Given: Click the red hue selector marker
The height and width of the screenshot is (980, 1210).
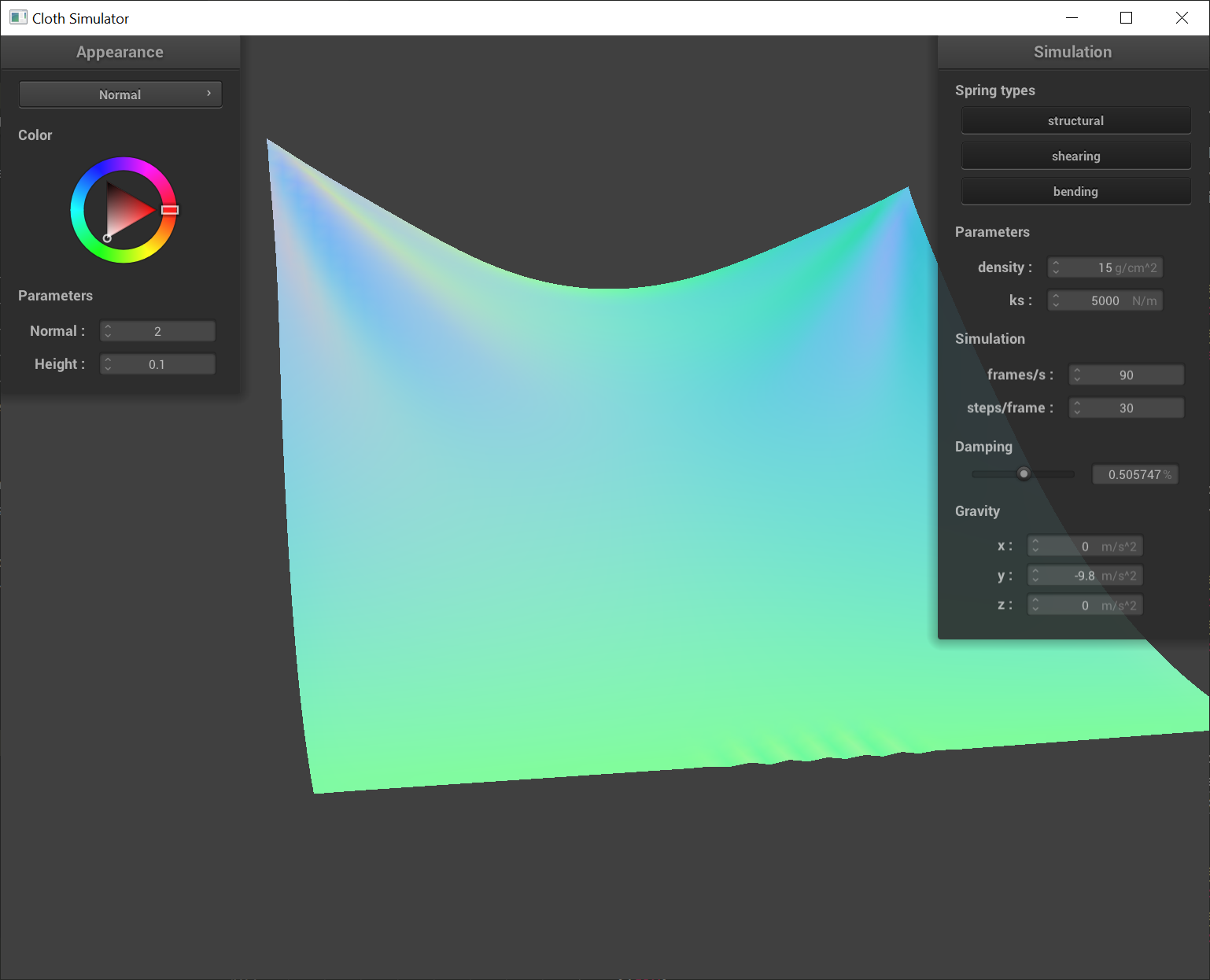Looking at the screenshot, I should (x=170, y=210).
